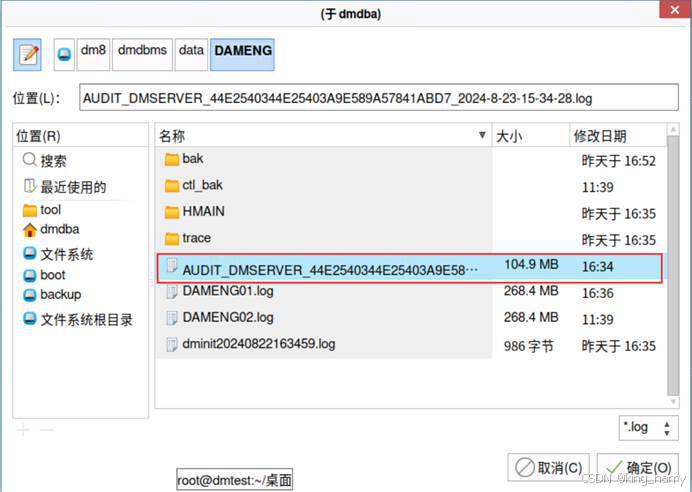Select the HMAIN folder row
The height and width of the screenshot is (492, 692).
(411, 213)
